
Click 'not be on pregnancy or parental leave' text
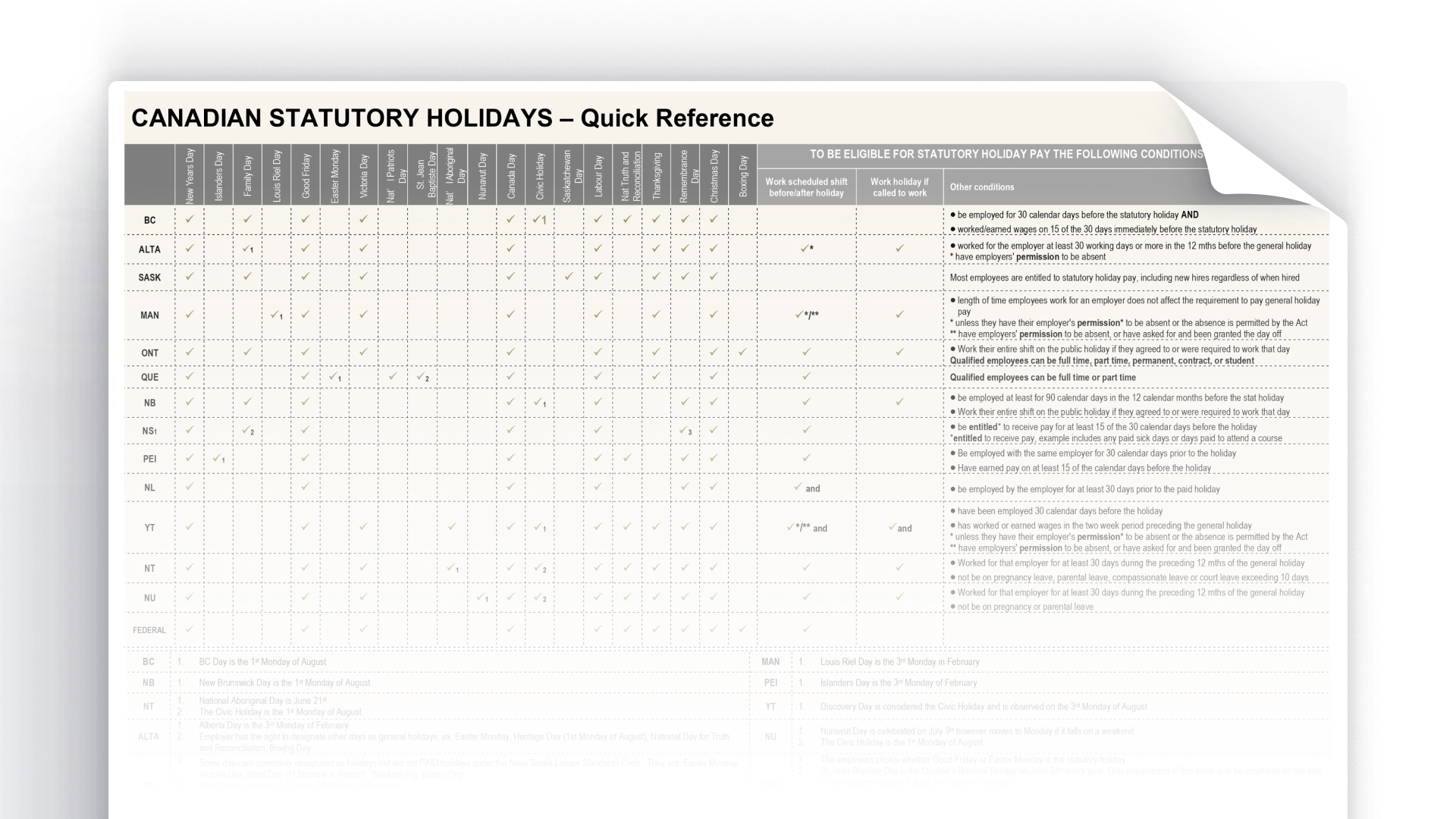[1021, 607]
